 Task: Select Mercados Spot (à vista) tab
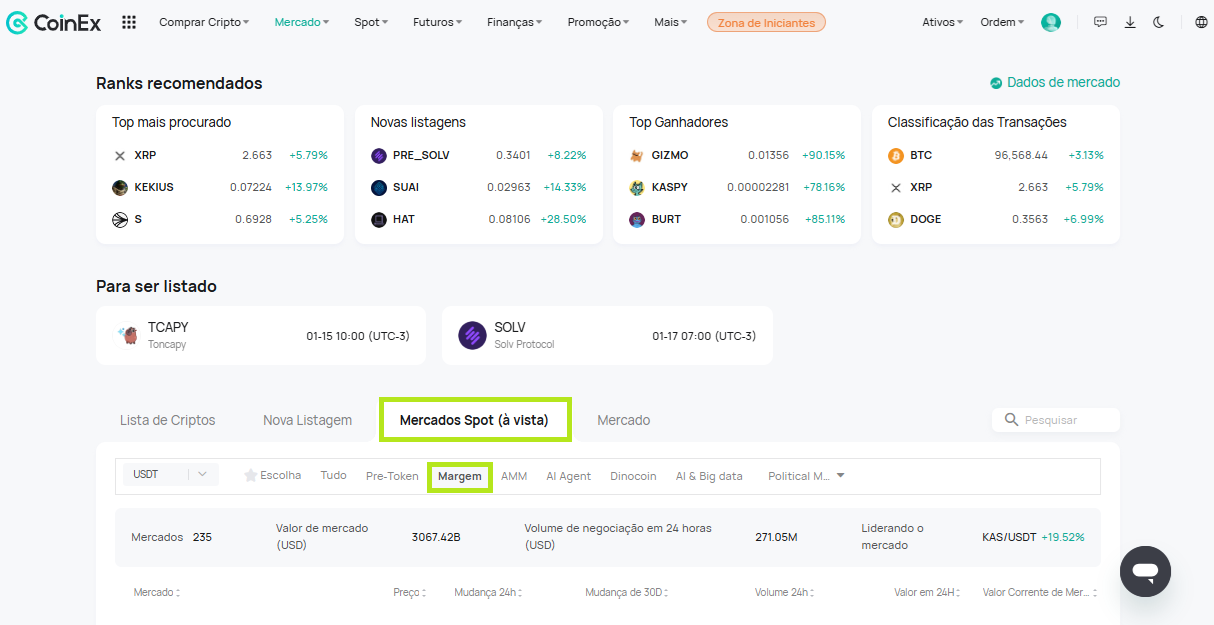[x=474, y=420]
